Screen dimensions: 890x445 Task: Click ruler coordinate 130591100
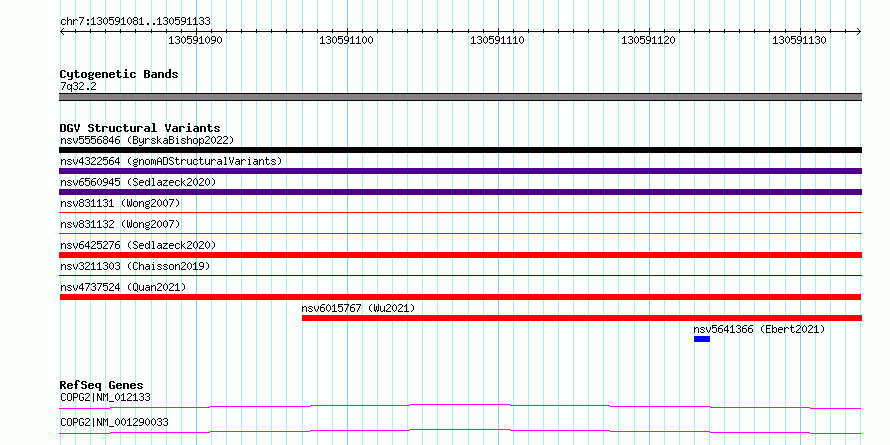tap(346, 41)
